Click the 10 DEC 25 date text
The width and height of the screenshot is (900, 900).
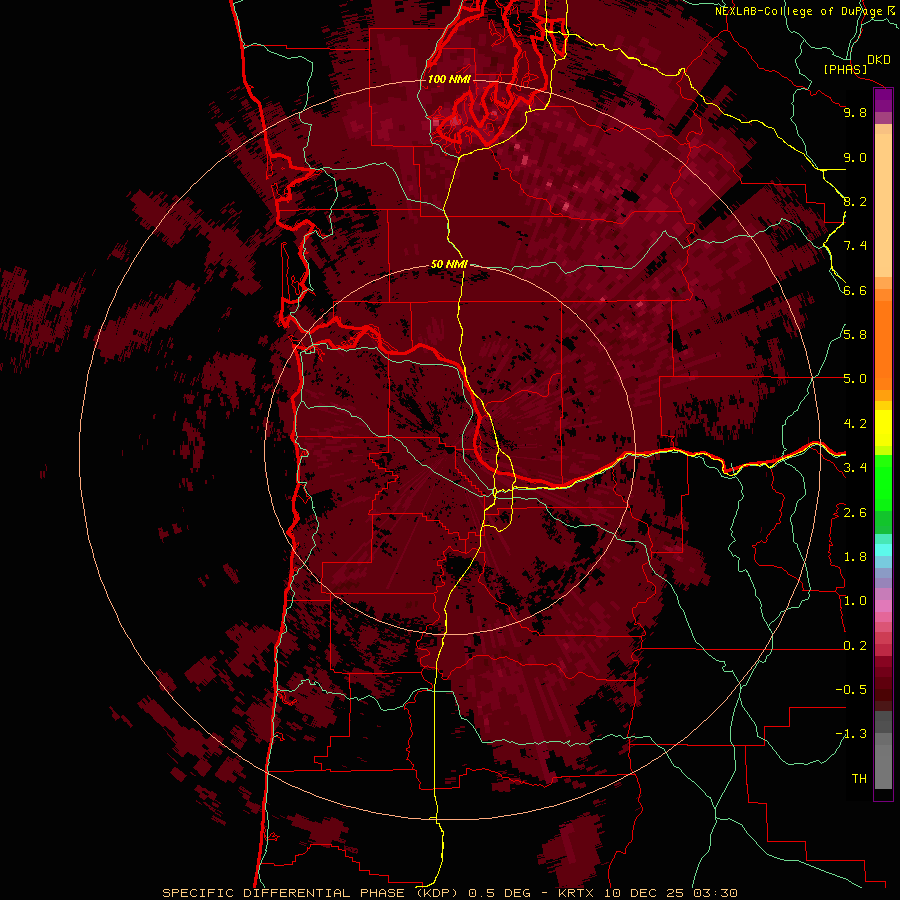point(643,893)
